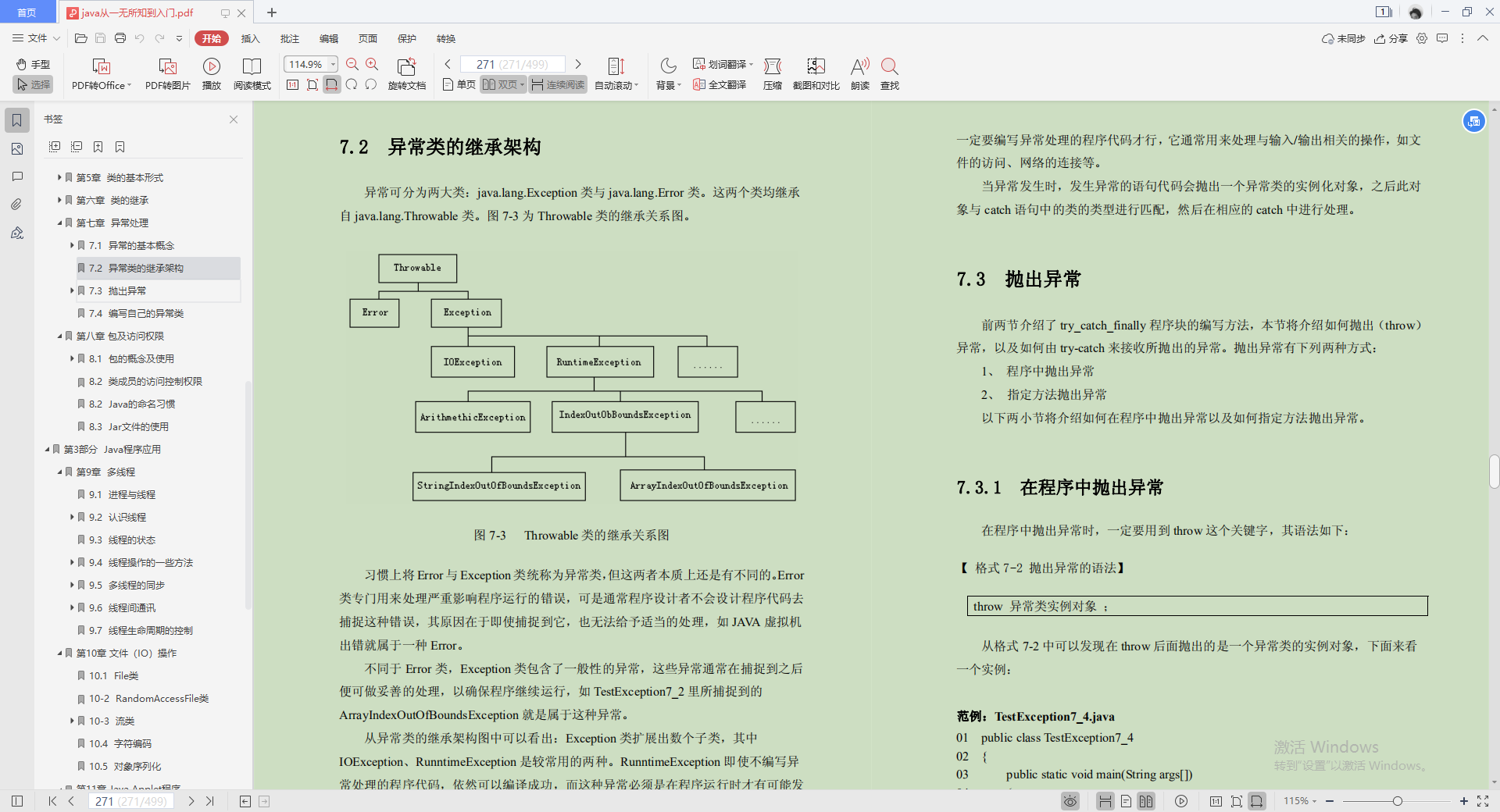The width and height of the screenshot is (1500, 812).
Task: Open the Find (查找) tool
Action: point(889,74)
